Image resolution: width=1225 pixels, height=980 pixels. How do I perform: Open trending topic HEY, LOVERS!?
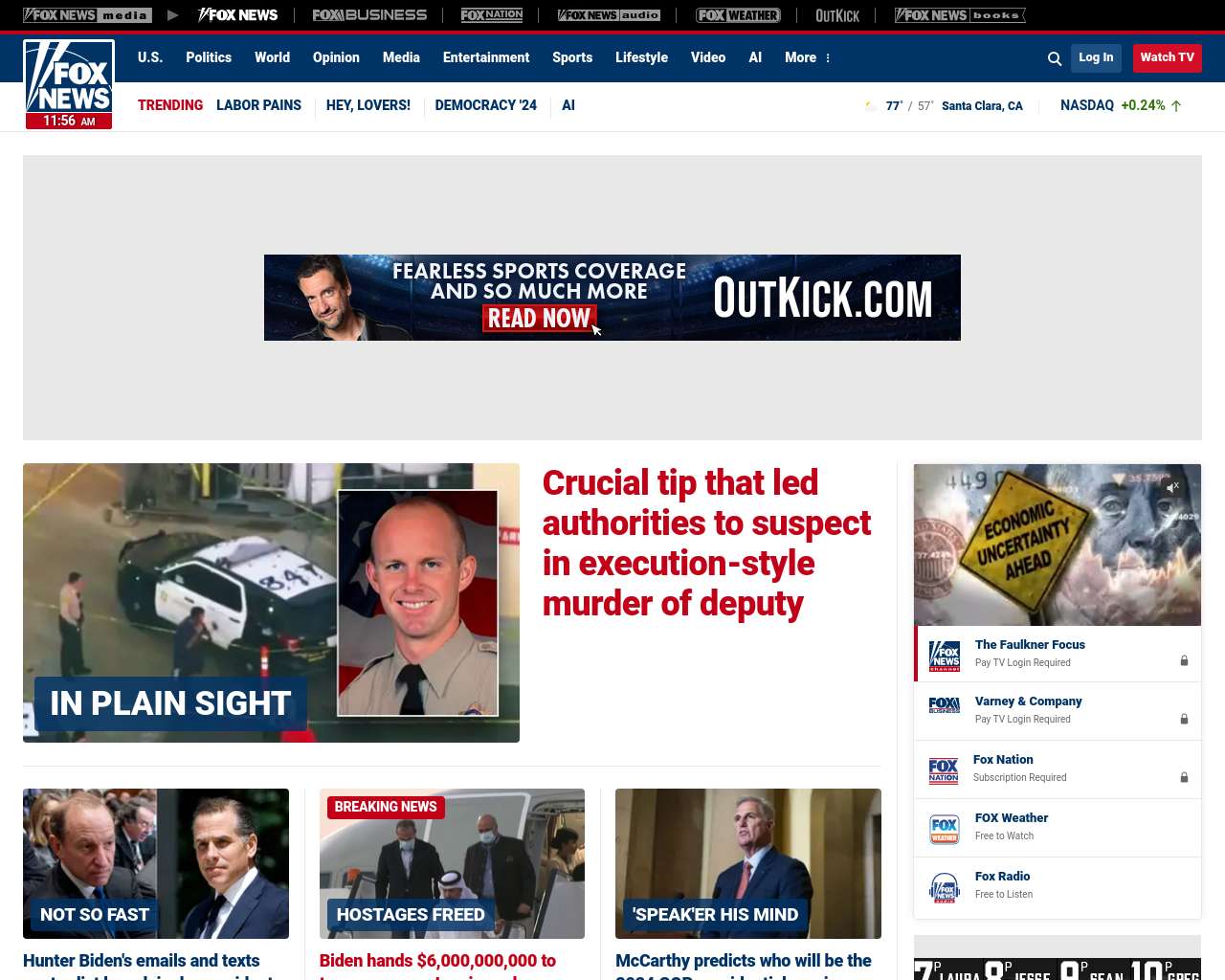pyautogui.click(x=367, y=105)
